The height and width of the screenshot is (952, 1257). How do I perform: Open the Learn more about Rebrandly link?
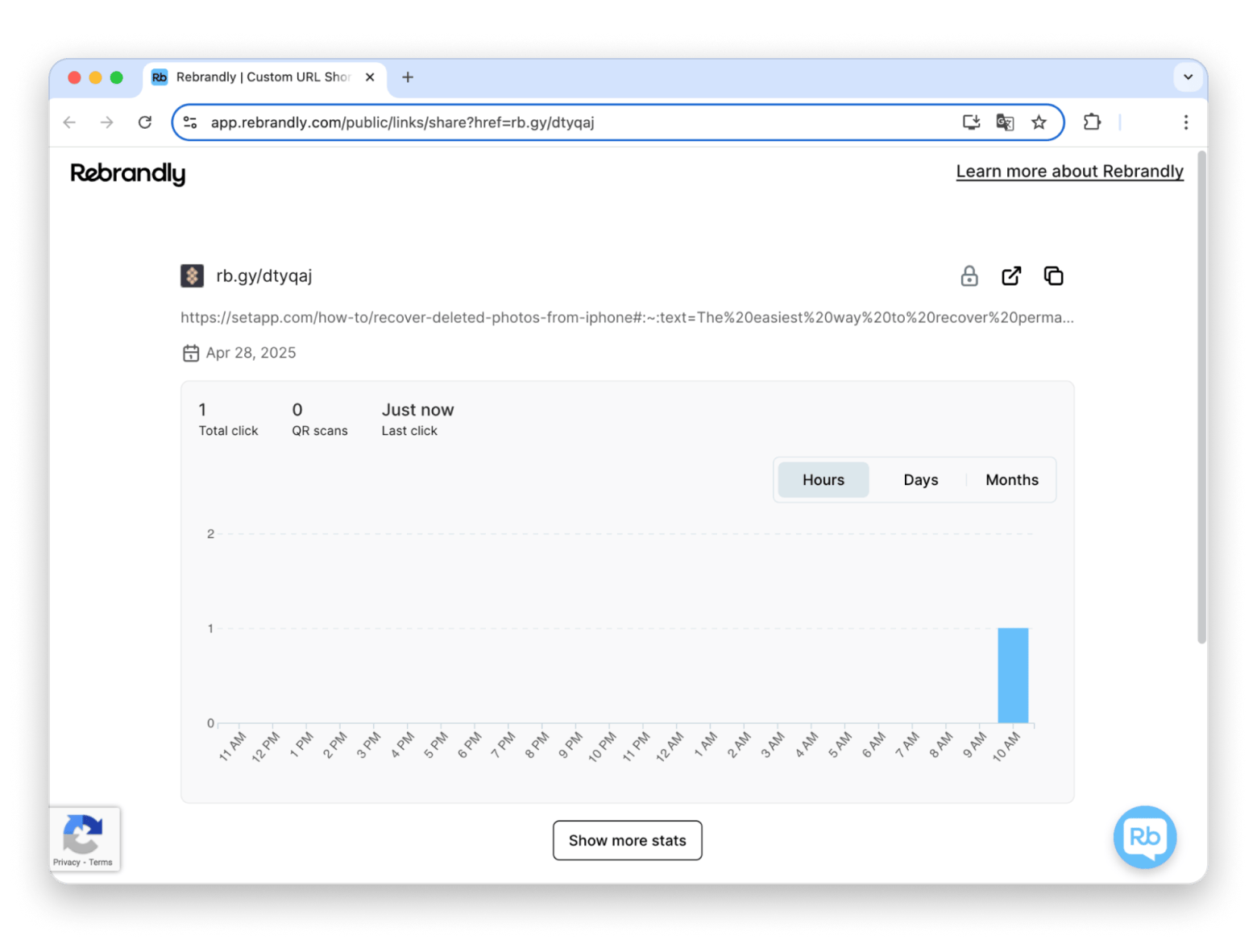(x=1069, y=172)
